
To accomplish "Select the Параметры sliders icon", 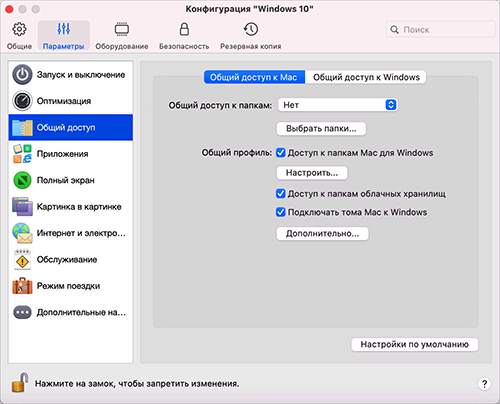I will point(63,29).
